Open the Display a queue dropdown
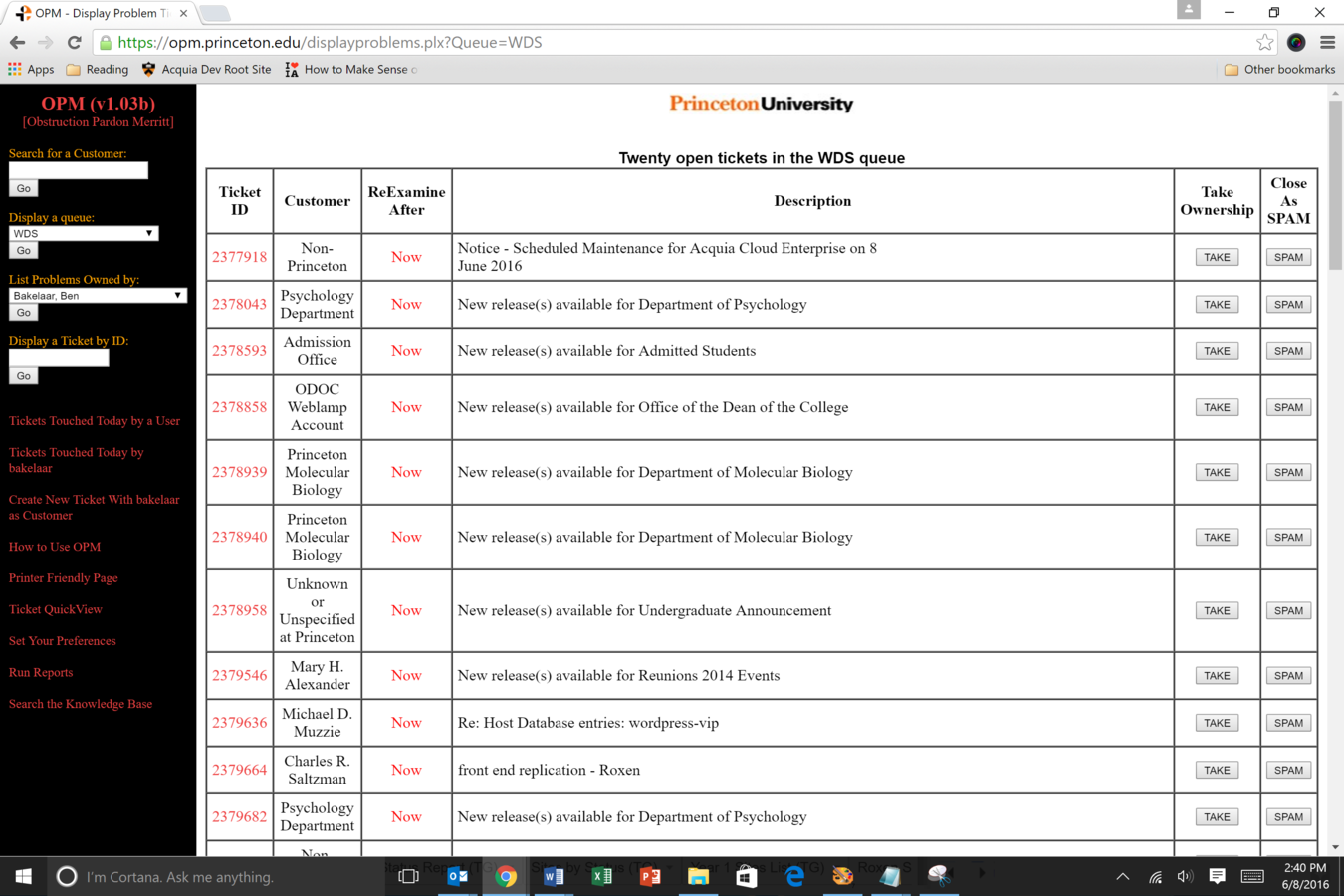 (84, 233)
